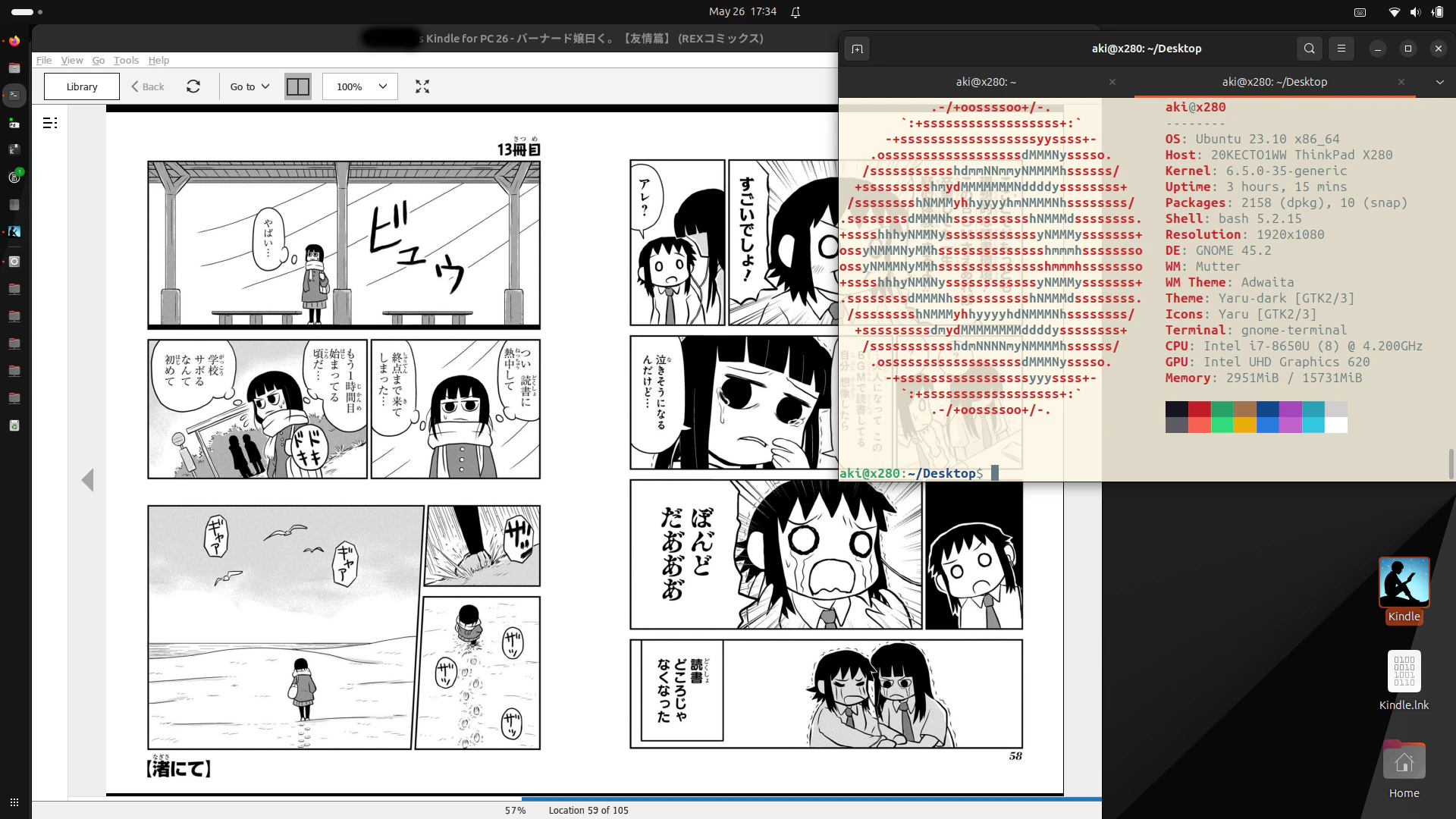Click the terminal prompt input line
The height and width of the screenshot is (819, 1456).
pyautogui.click(x=918, y=473)
